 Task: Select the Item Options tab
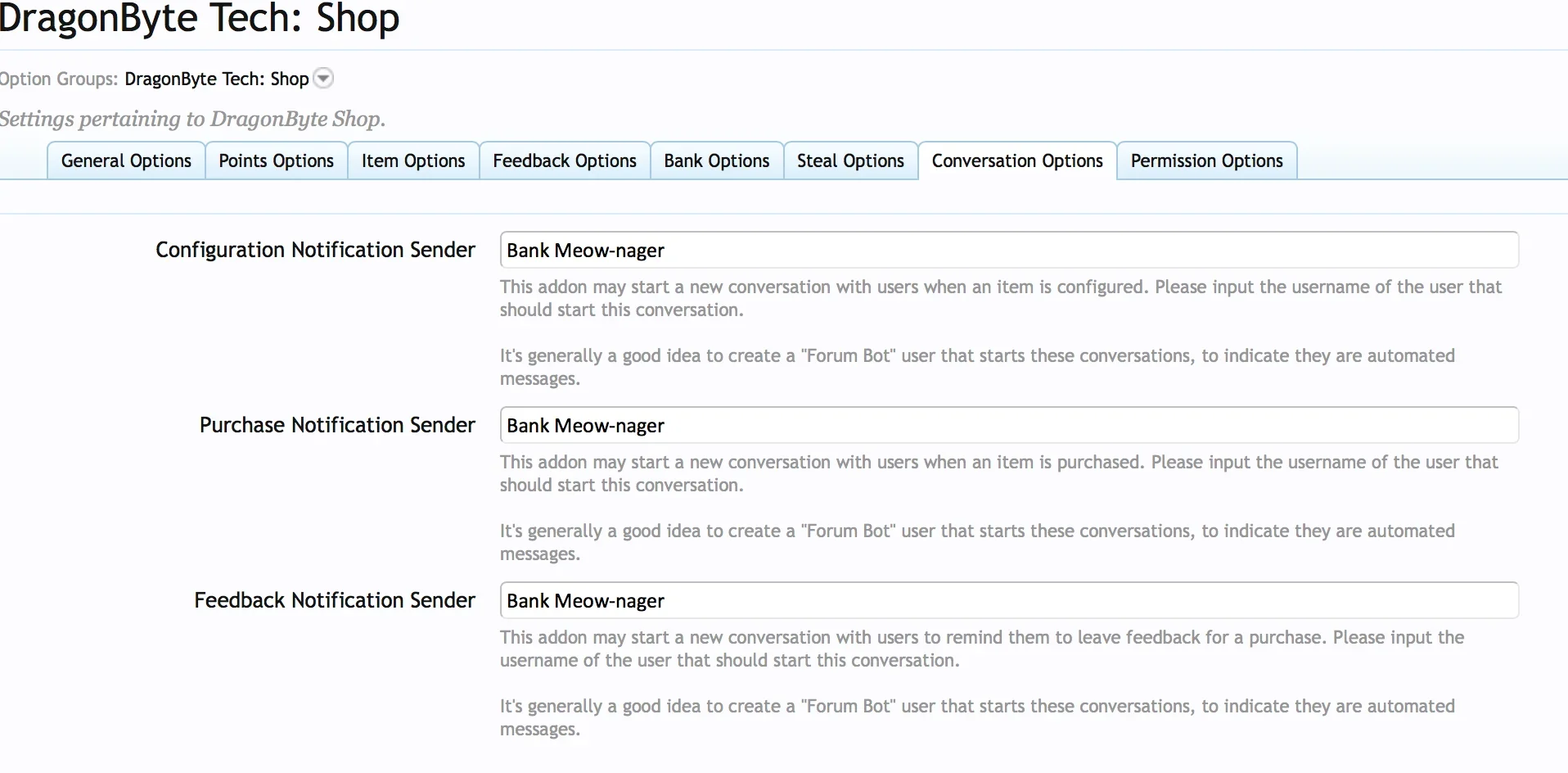tap(413, 160)
